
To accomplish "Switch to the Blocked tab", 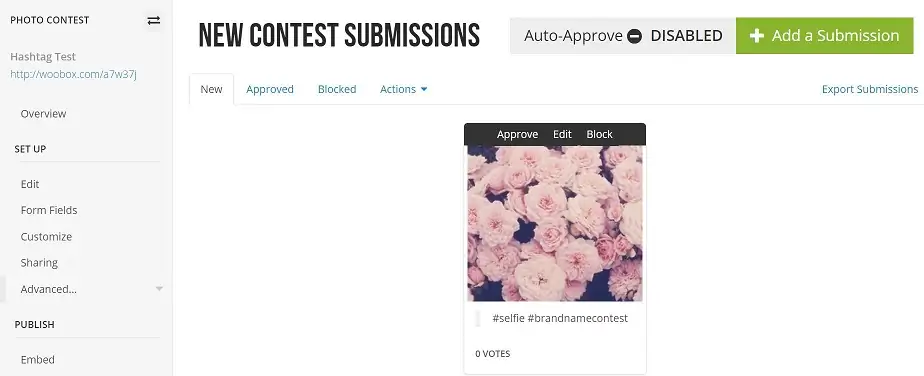I will (x=337, y=89).
